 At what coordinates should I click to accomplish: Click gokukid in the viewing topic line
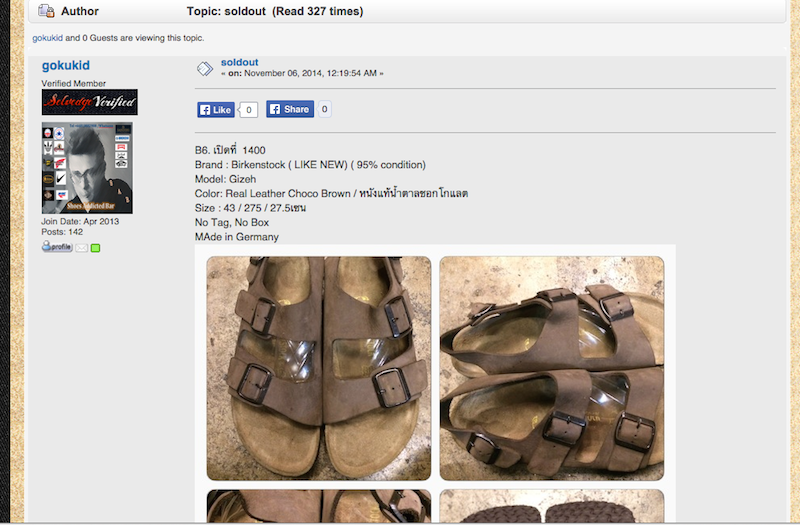(47, 38)
